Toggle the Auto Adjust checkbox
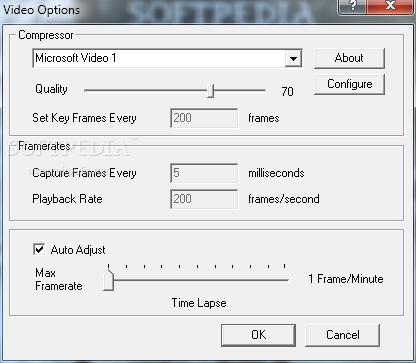 point(39,249)
